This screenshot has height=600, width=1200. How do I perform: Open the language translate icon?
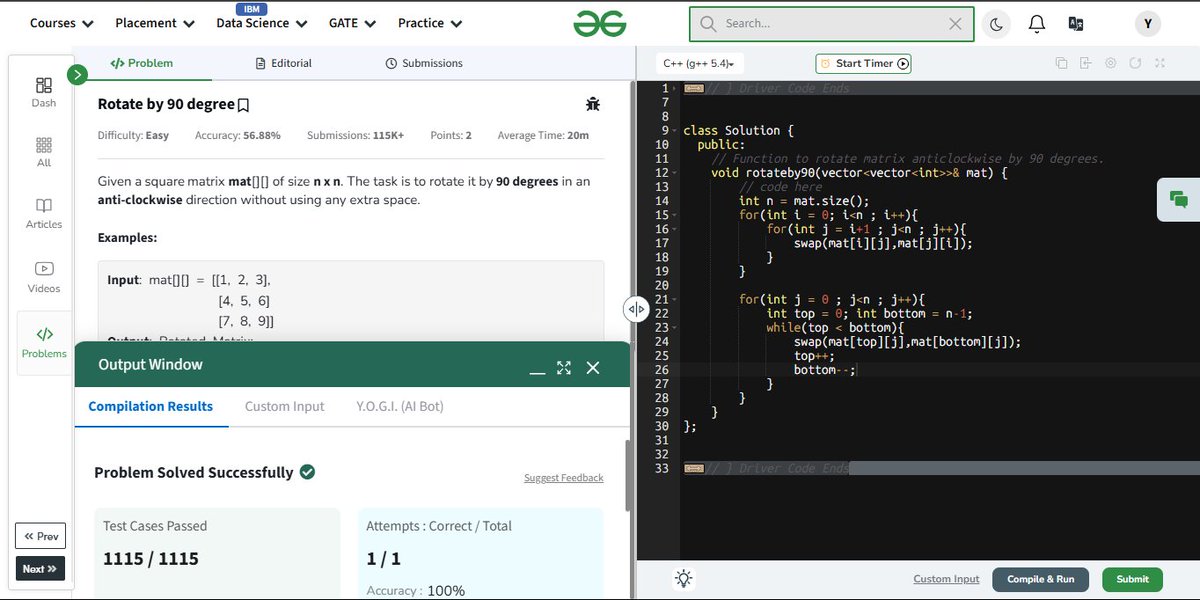1076,23
